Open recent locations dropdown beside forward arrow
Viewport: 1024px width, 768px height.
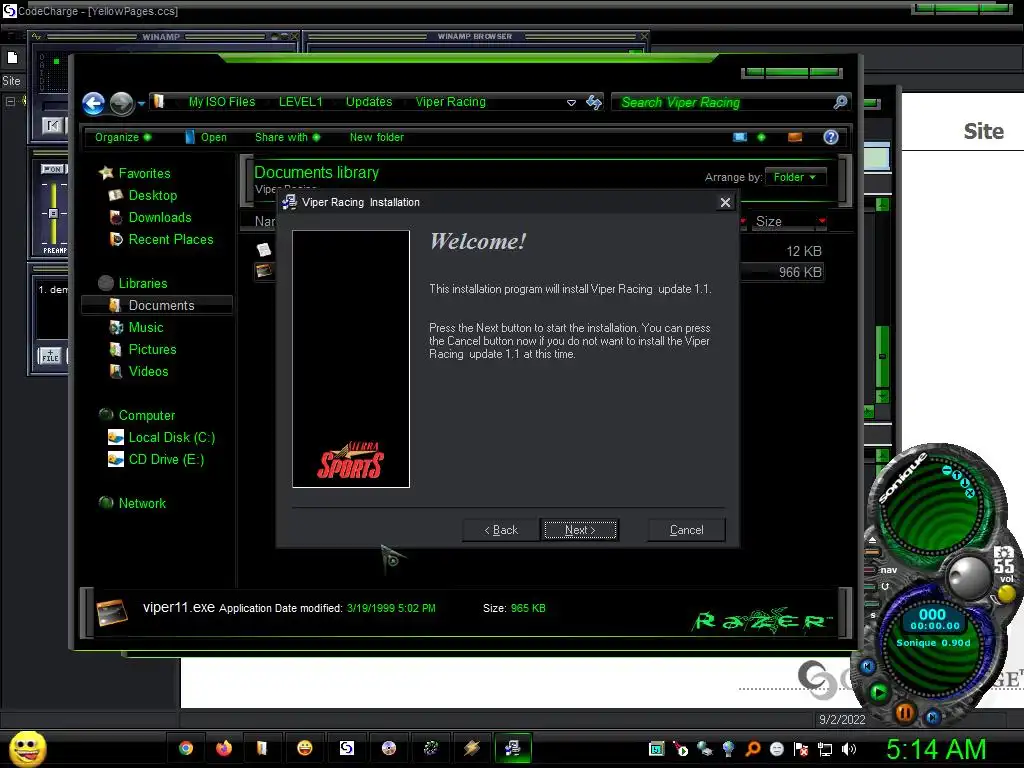(141, 103)
